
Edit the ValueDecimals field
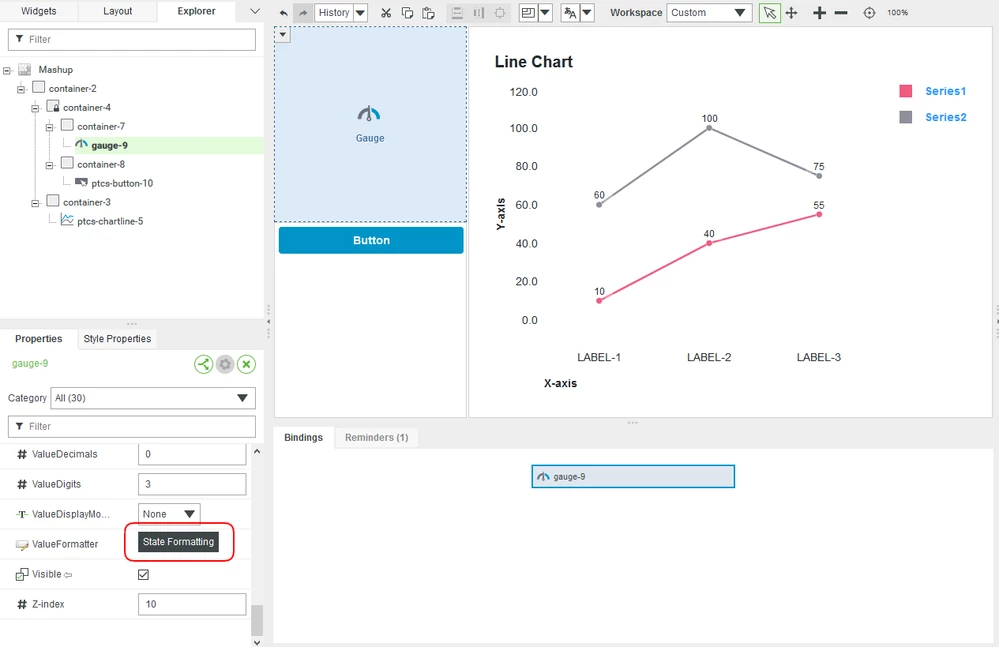(192, 454)
